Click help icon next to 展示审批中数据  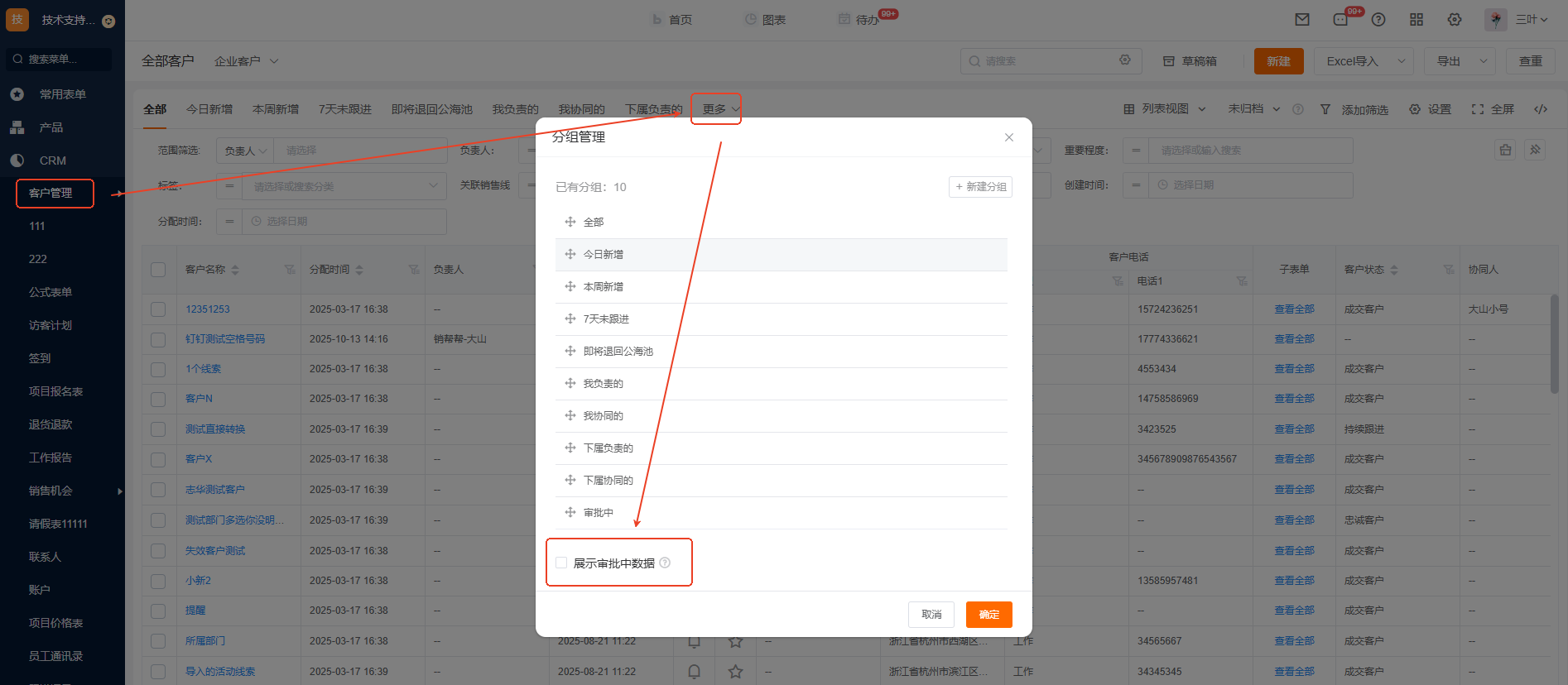click(665, 563)
